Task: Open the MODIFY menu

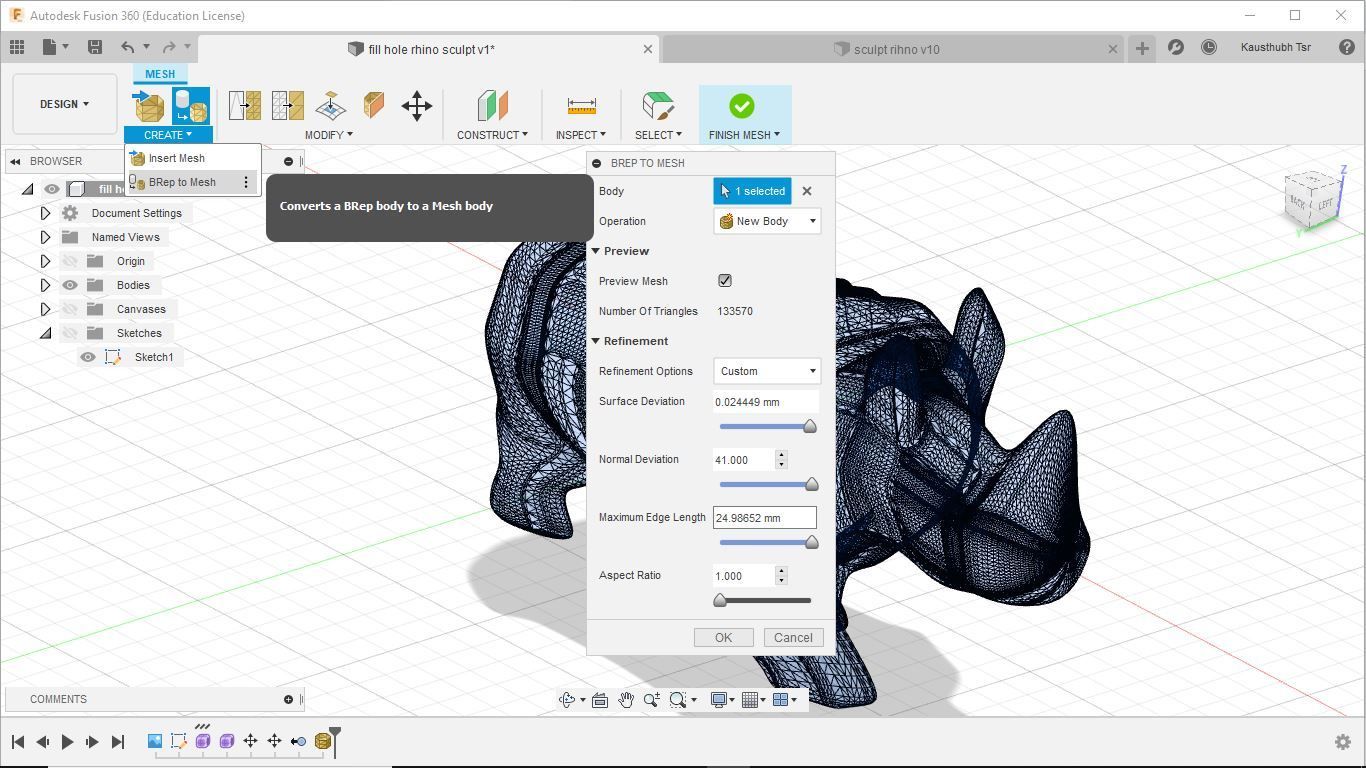Action: 328,135
